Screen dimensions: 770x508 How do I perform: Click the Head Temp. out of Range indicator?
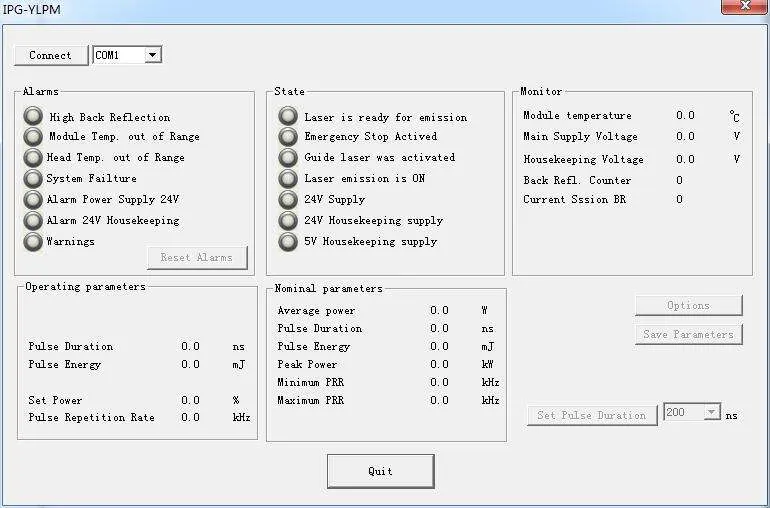coord(33,158)
